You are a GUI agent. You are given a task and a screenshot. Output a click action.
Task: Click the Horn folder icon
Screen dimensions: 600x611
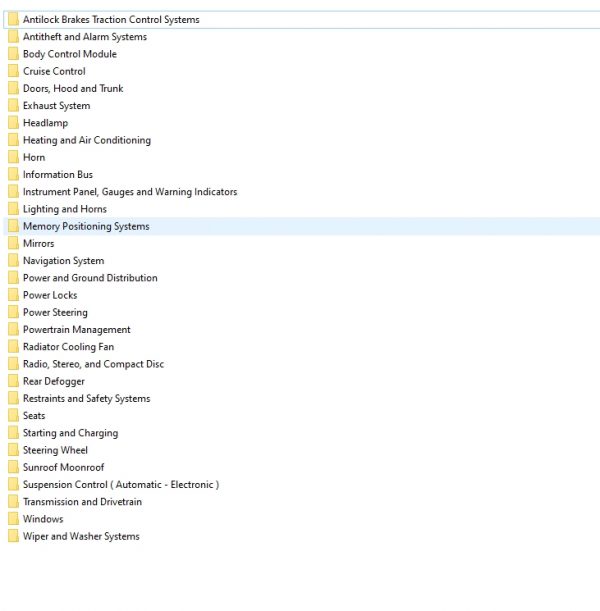(13, 157)
